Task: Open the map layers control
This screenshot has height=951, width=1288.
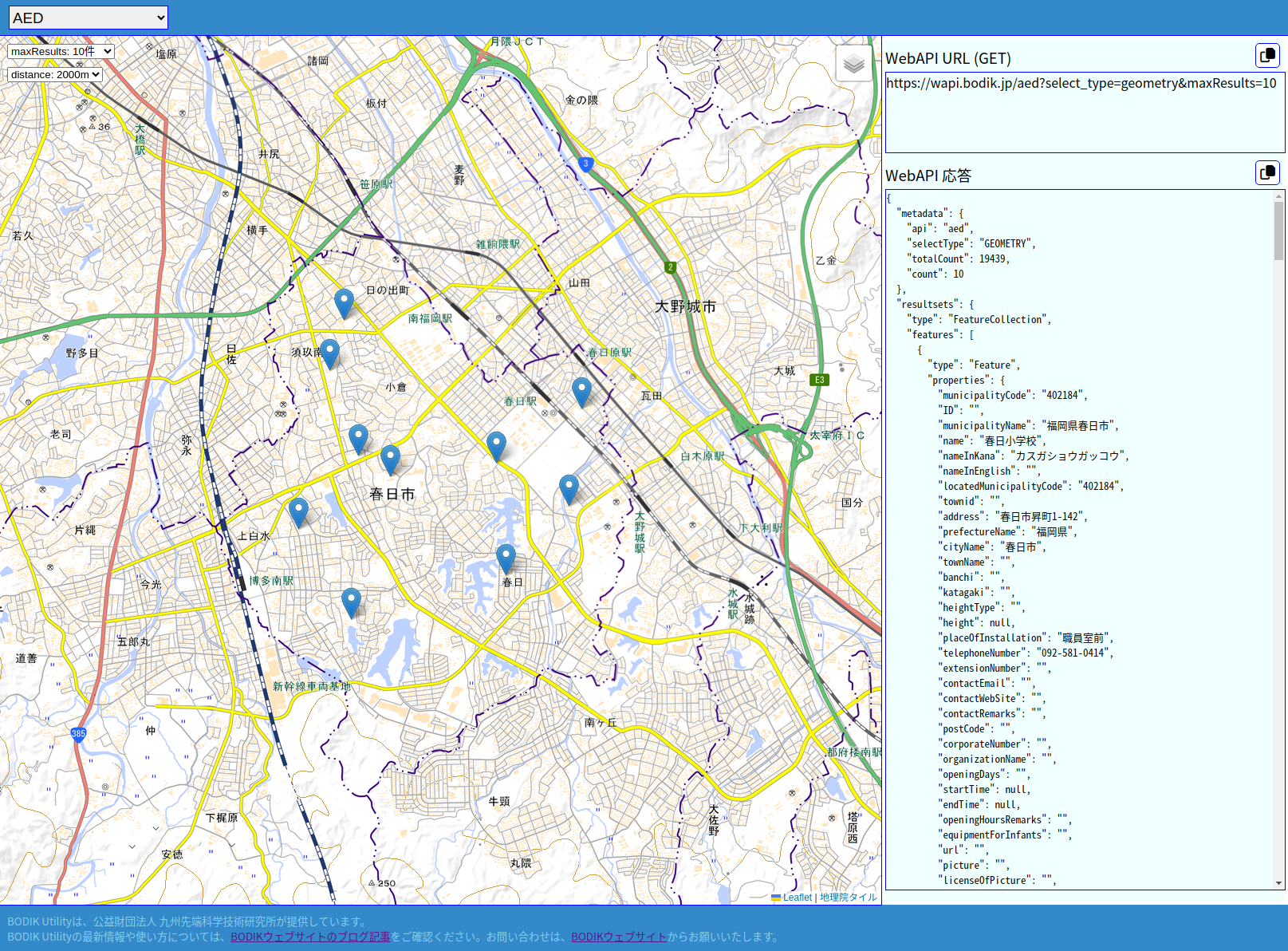Action: [x=853, y=63]
